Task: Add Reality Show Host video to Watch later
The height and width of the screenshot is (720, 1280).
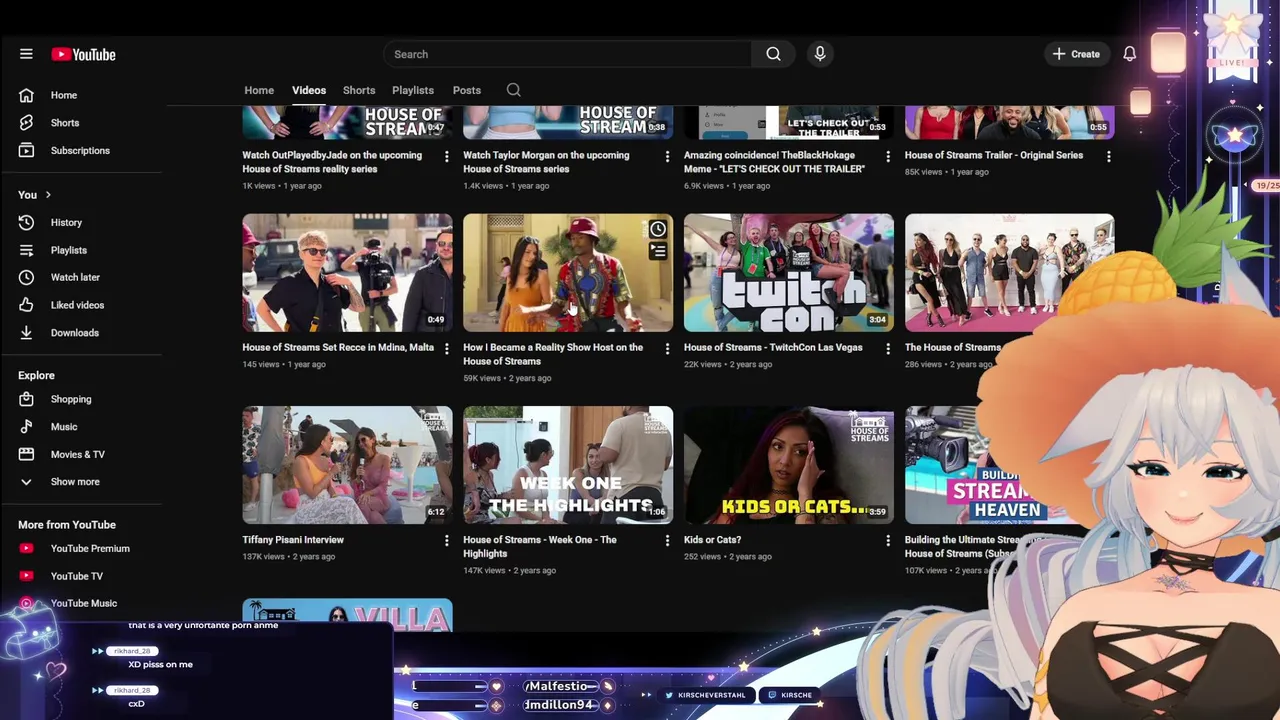Action: [658, 229]
